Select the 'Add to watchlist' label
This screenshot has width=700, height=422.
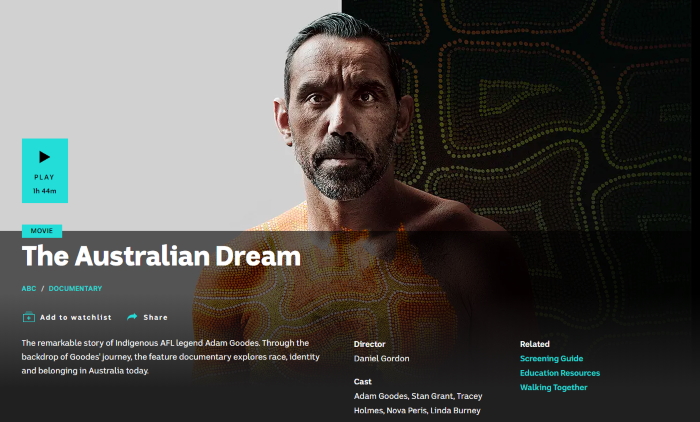tap(75, 318)
